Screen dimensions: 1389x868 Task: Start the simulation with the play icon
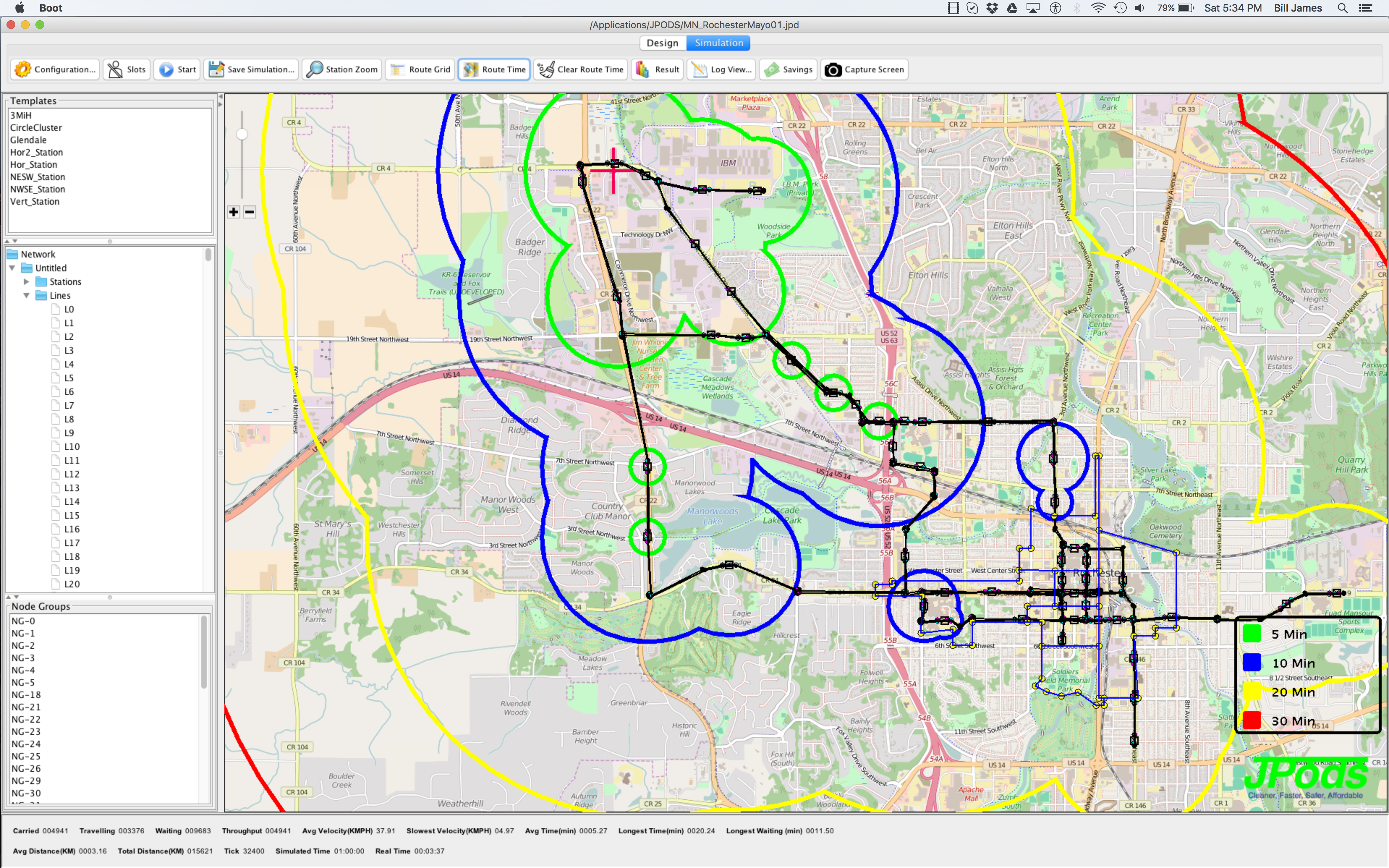click(x=166, y=69)
